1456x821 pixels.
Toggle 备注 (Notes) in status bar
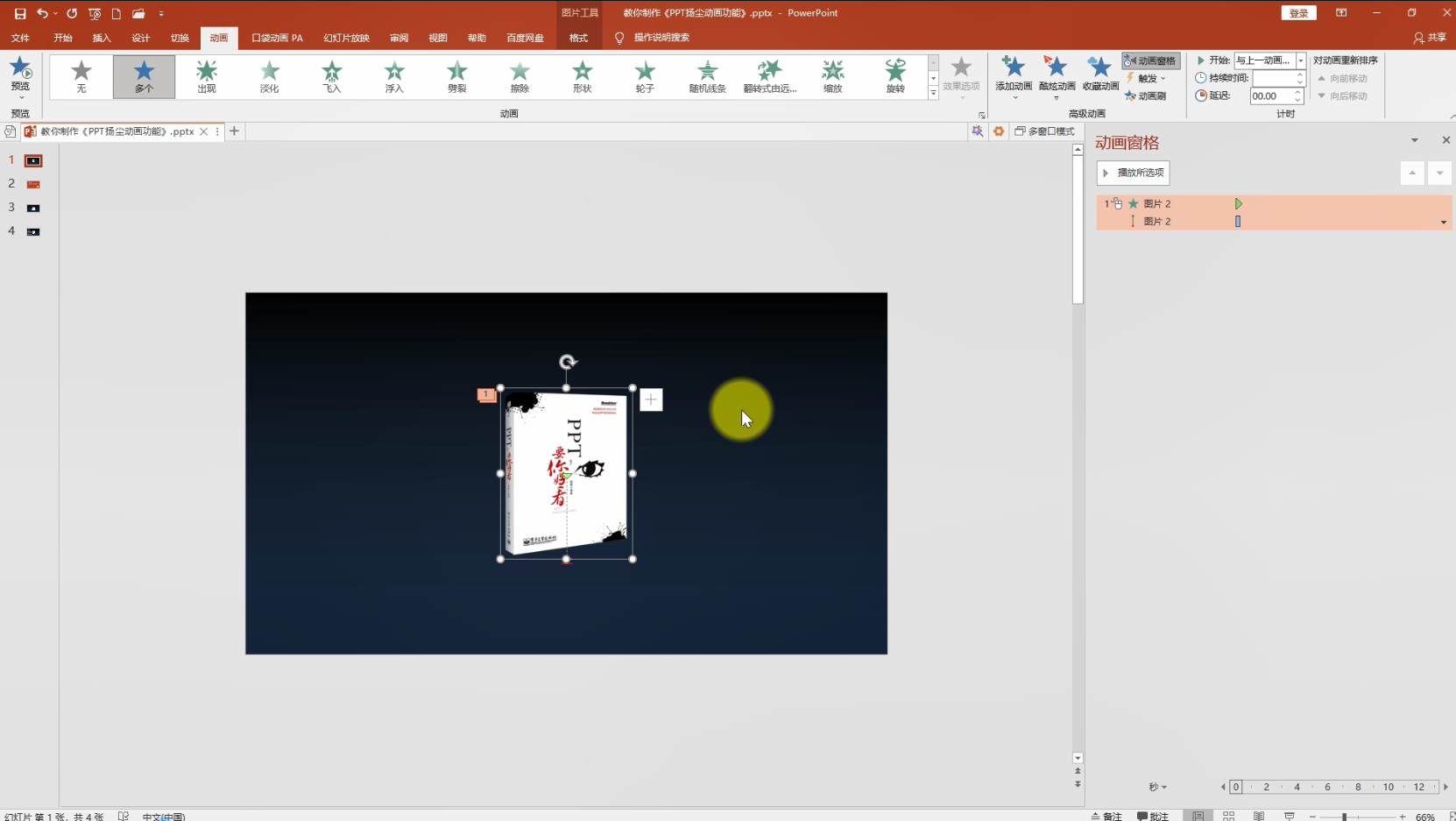[1106, 816]
